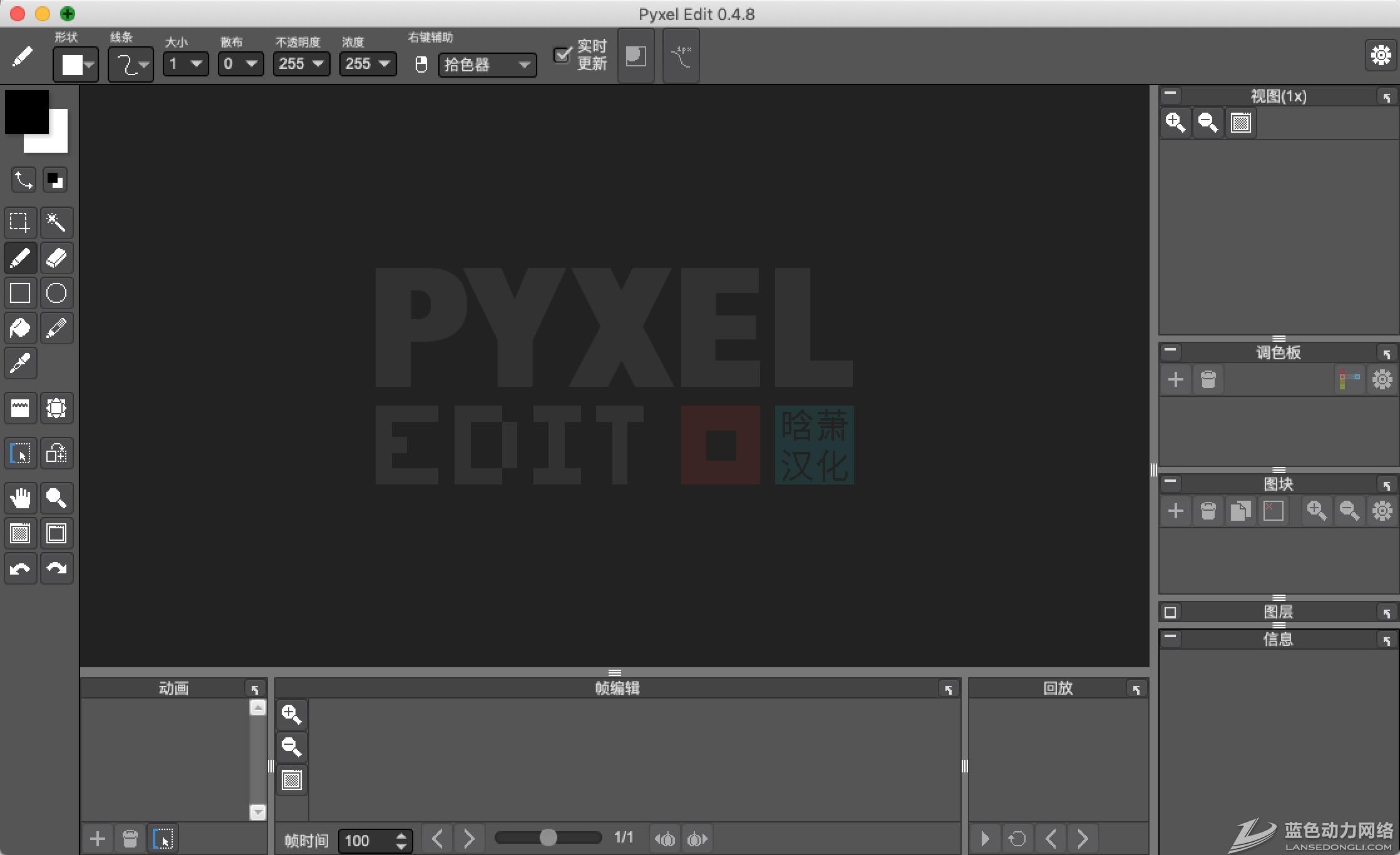Add a new color to the palette
1400x855 pixels.
click(x=1175, y=379)
